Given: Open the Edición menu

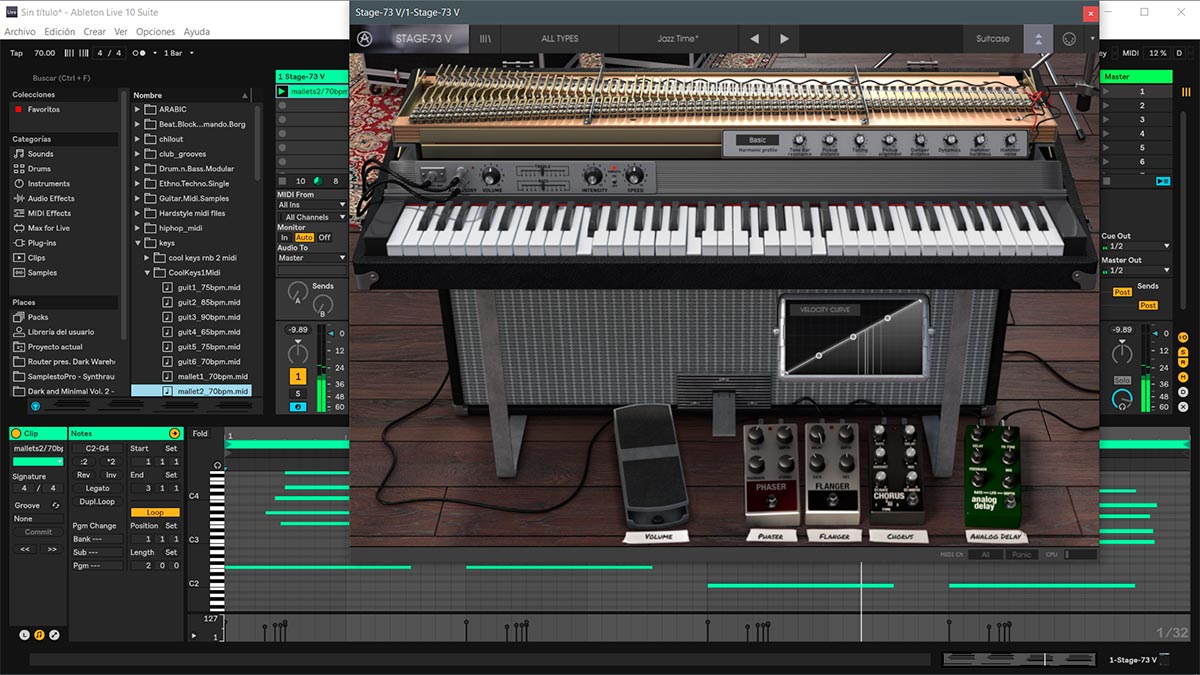Looking at the screenshot, I should tap(59, 32).
